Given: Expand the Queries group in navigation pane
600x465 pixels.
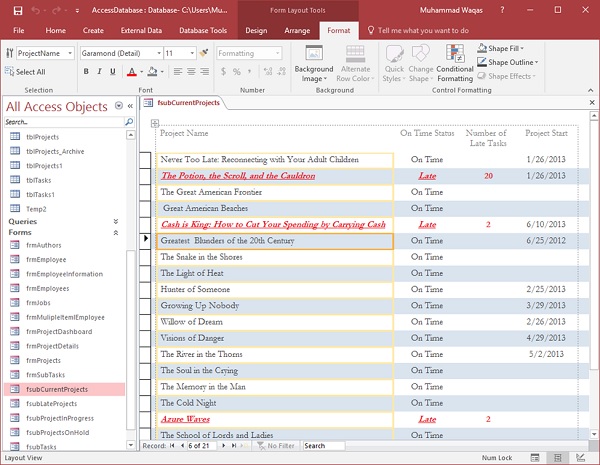Looking at the screenshot, I should pyautogui.click(x=115, y=221).
